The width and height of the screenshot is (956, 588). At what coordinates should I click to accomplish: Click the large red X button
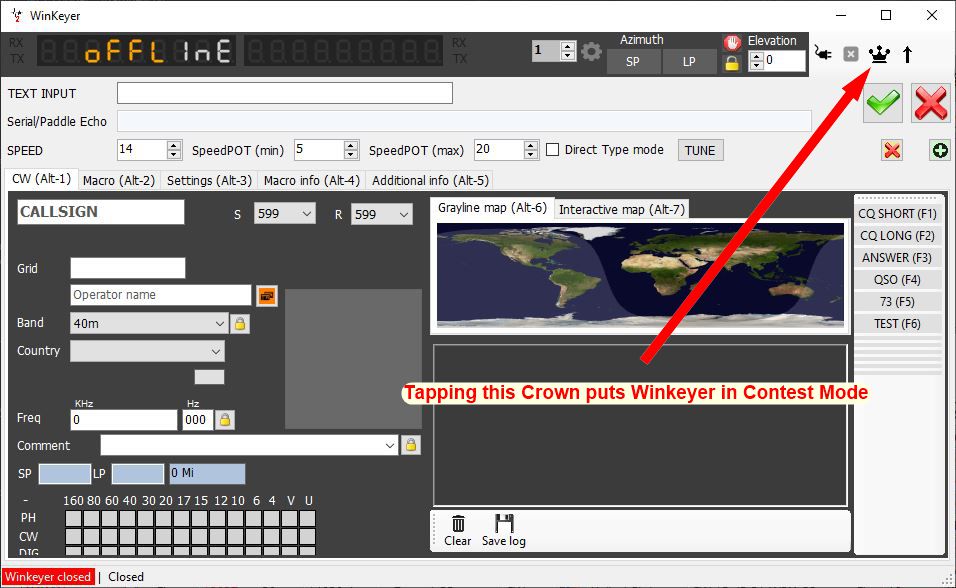click(x=930, y=102)
